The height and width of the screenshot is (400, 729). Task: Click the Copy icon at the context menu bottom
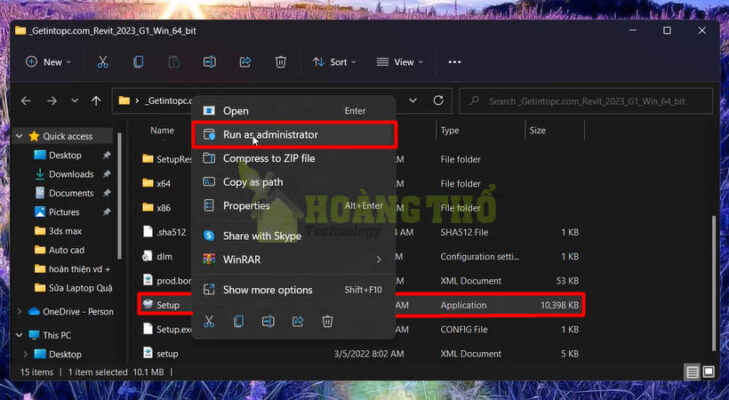pyautogui.click(x=238, y=321)
